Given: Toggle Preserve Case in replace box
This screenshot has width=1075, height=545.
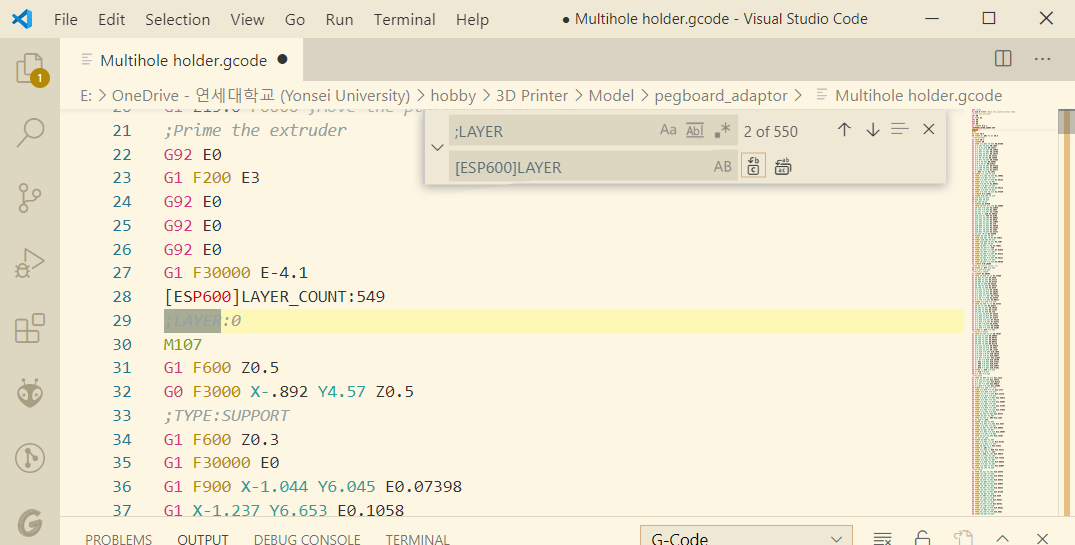Looking at the screenshot, I should 723,167.
